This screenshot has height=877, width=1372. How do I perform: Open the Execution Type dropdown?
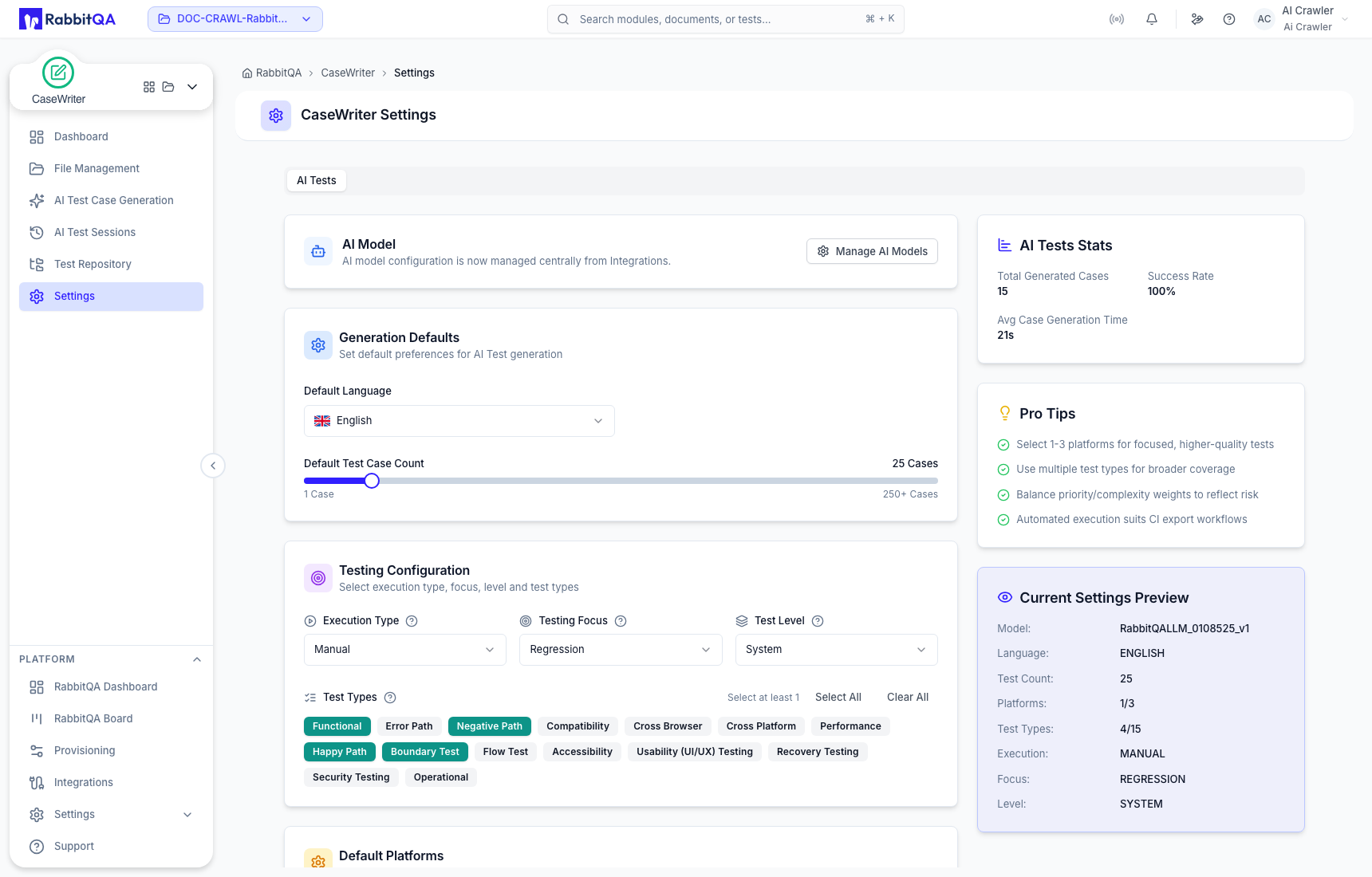(x=405, y=650)
